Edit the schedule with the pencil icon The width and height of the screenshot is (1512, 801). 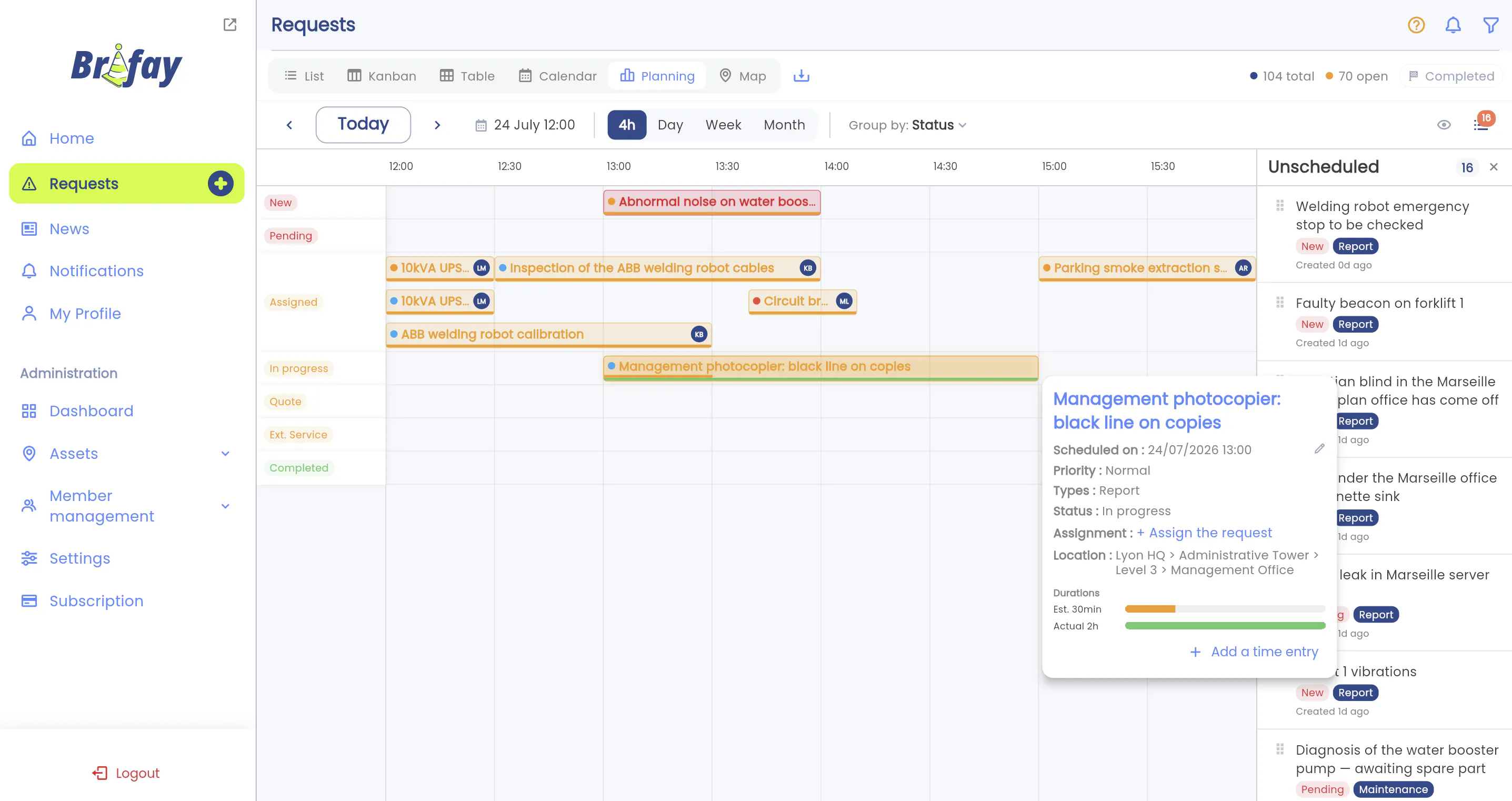[1319, 449]
